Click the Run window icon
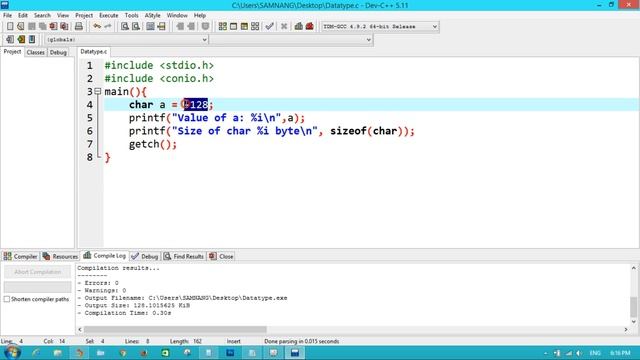 233,26
